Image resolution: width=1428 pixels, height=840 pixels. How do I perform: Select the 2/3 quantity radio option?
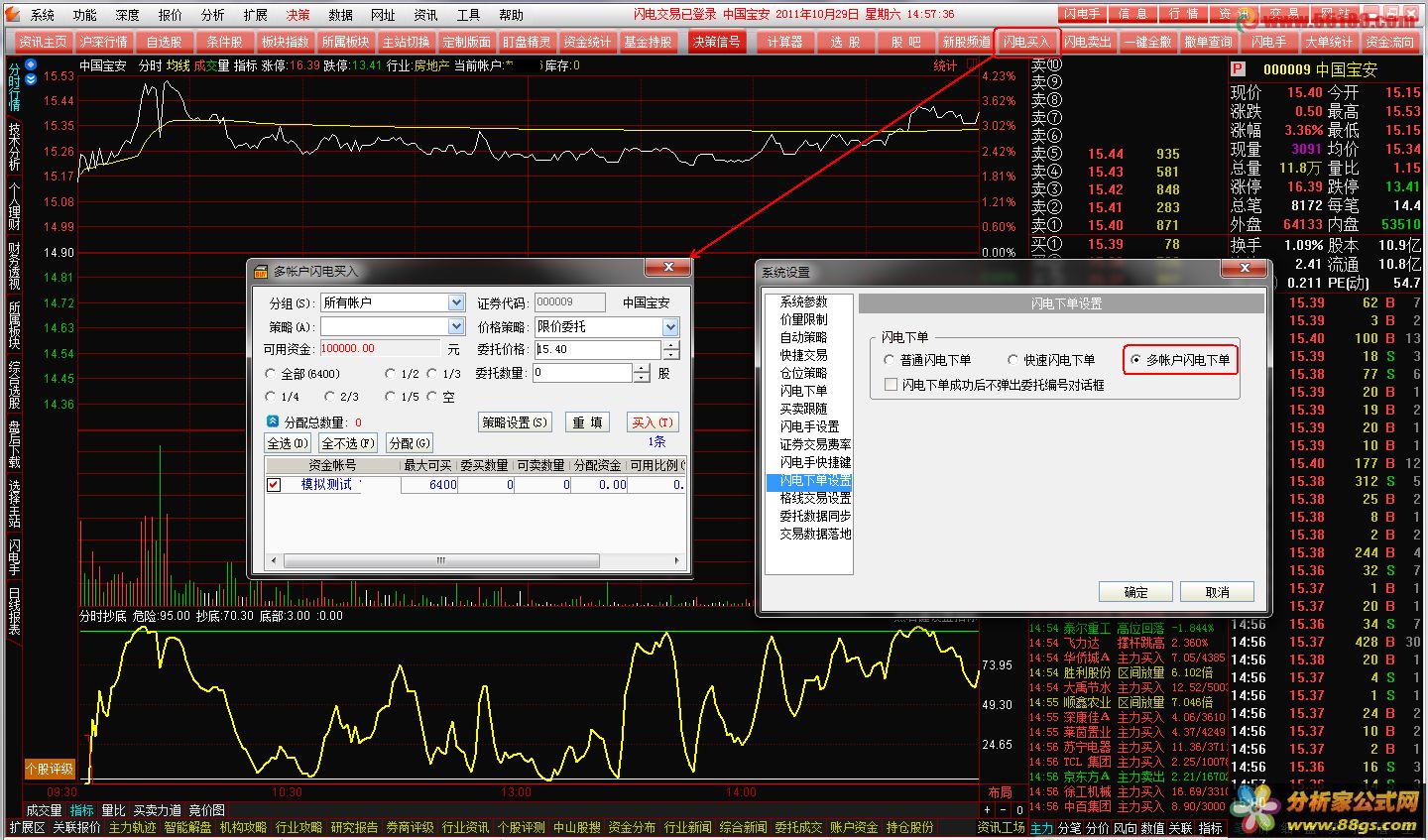(329, 397)
